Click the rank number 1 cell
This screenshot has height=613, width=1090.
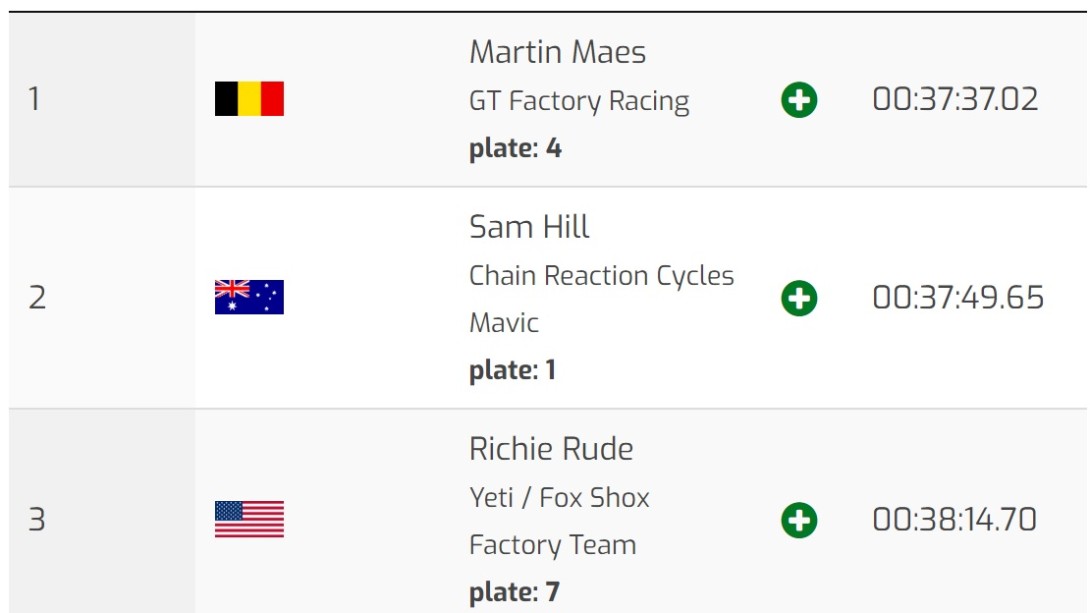pyautogui.click(x=102, y=99)
